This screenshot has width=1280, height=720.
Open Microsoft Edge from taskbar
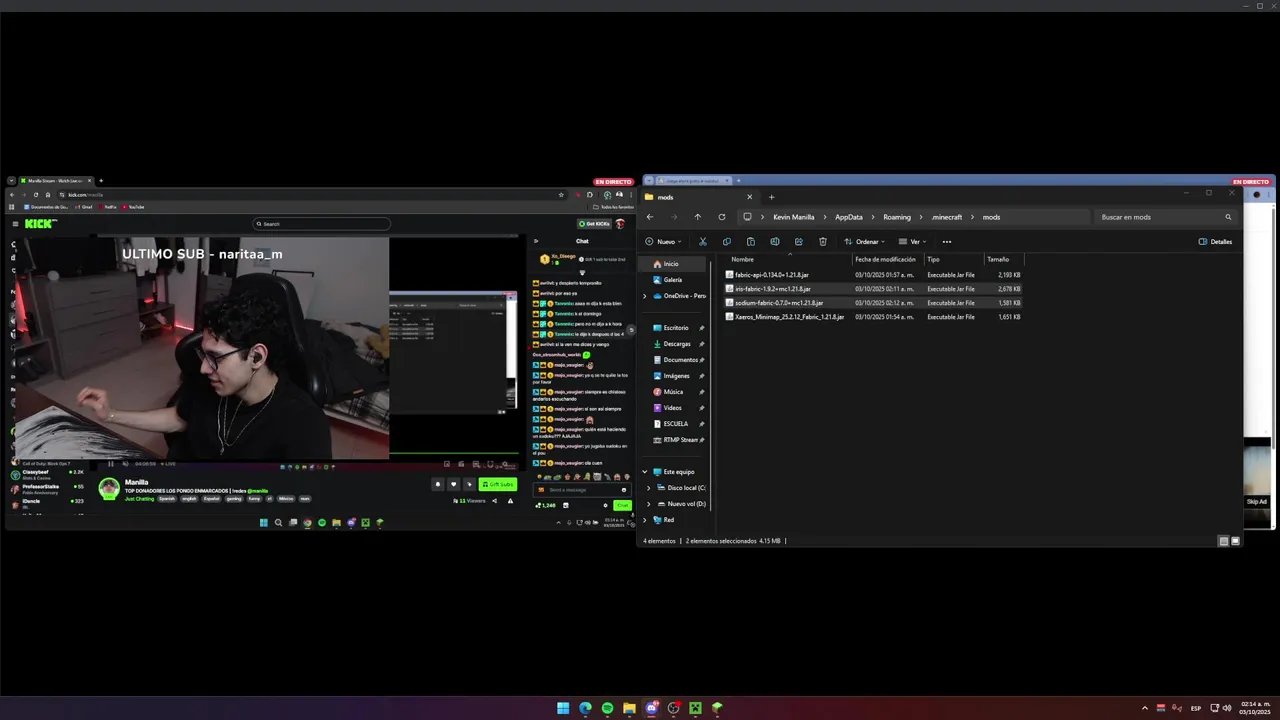point(585,708)
